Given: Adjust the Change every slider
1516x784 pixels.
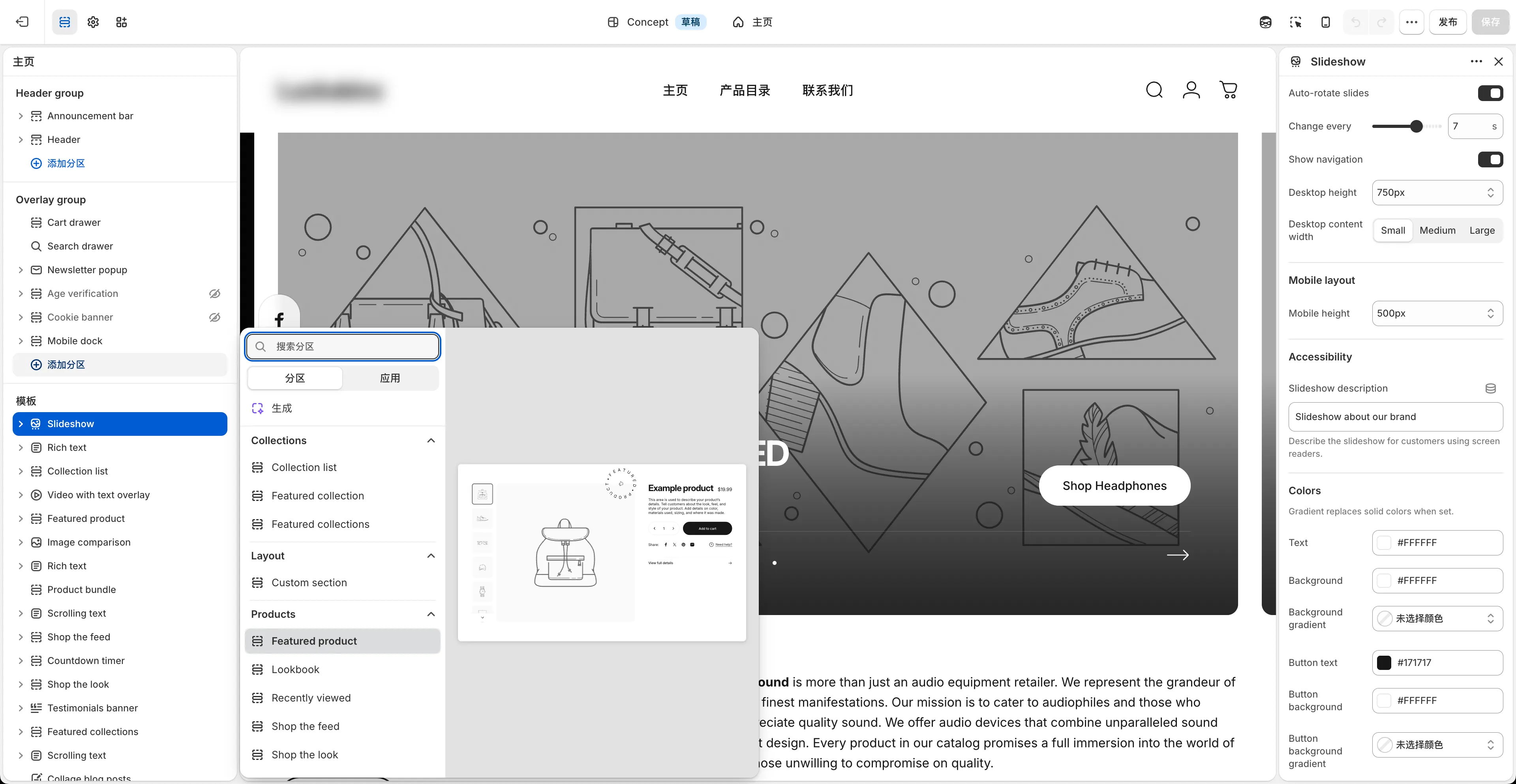Looking at the screenshot, I should 1416,126.
